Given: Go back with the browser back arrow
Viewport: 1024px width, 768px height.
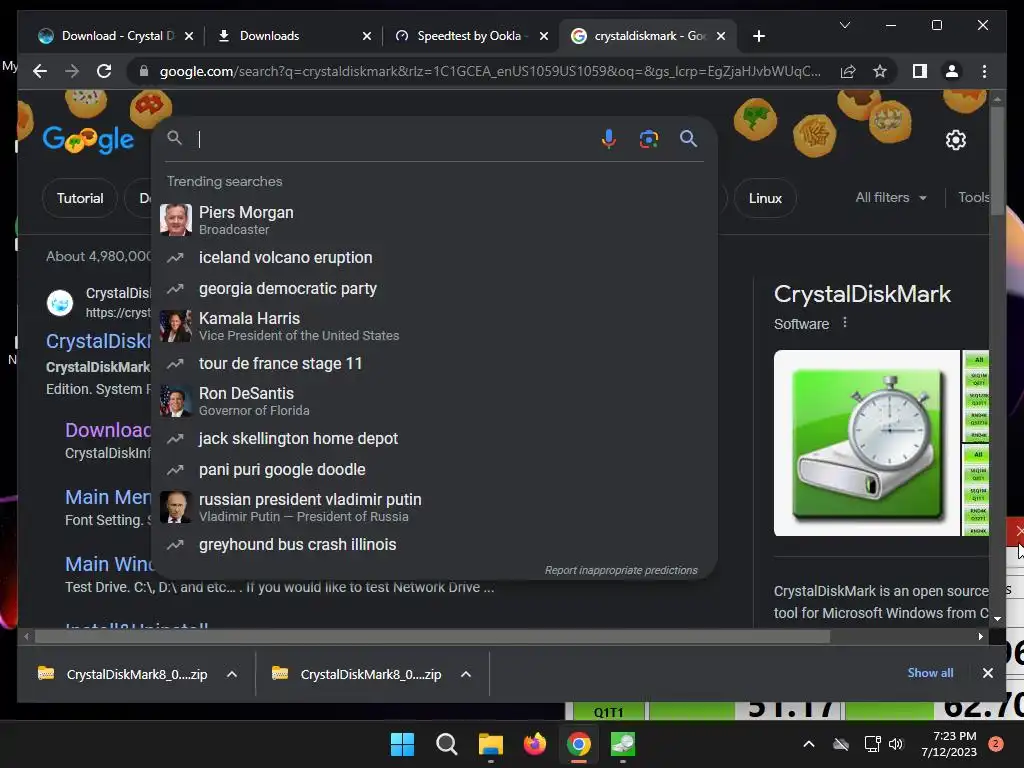Looking at the screenshot, I should pos(40,71).
